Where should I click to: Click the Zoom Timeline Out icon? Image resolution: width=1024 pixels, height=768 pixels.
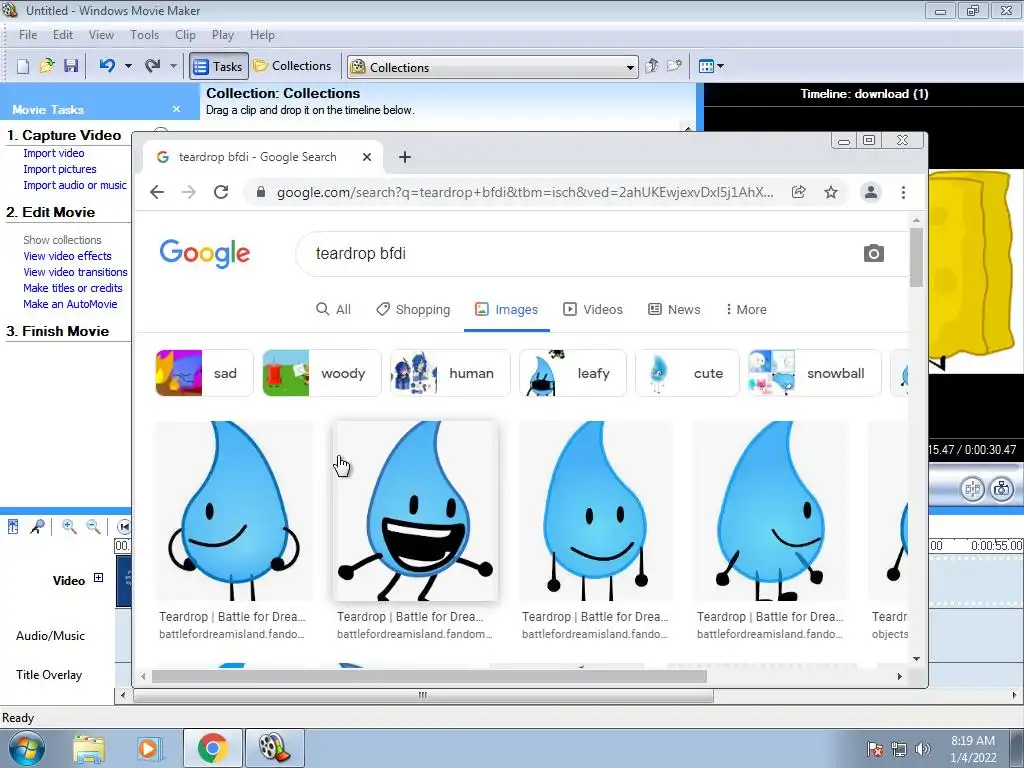93,526
